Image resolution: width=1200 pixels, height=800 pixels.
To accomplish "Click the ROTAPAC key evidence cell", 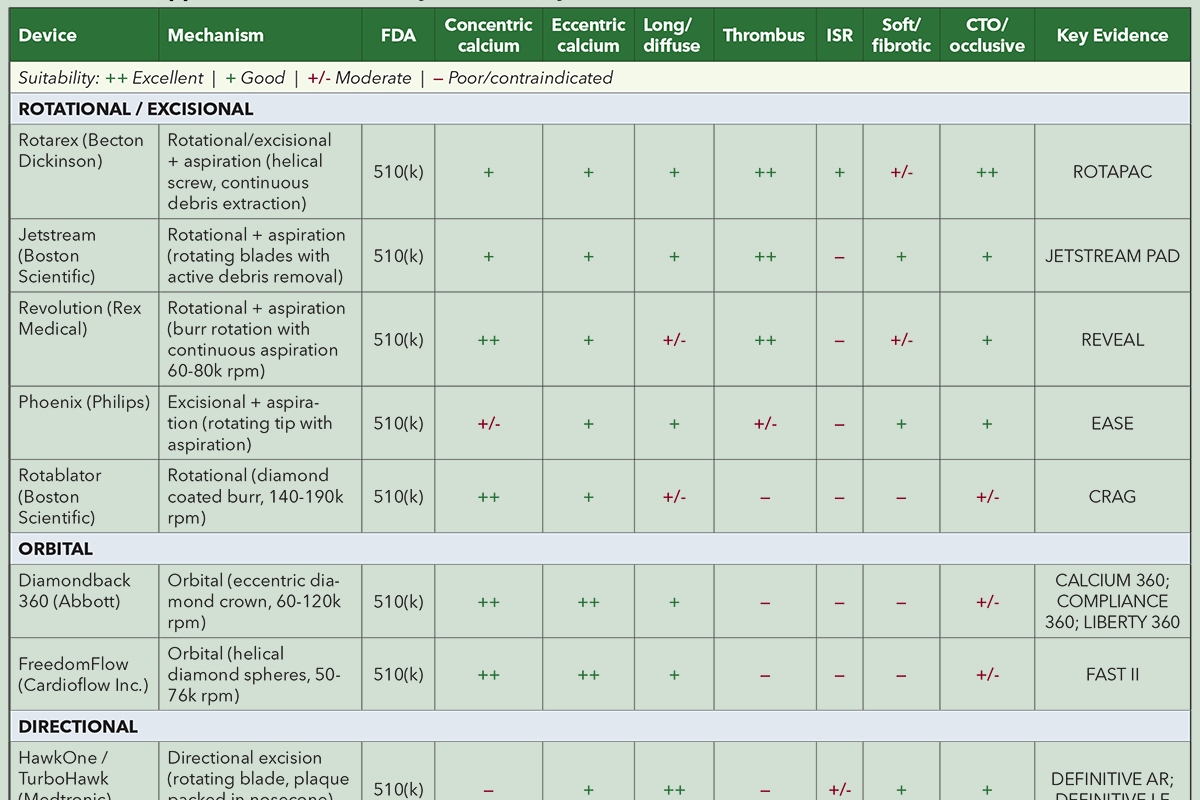I will coord(1113,172).
